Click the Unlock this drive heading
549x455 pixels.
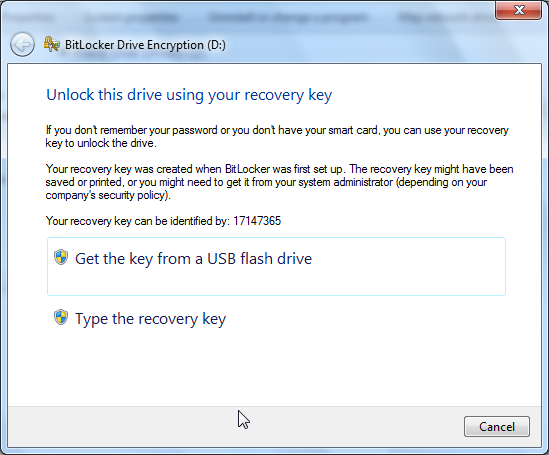[x=189, y=95]
